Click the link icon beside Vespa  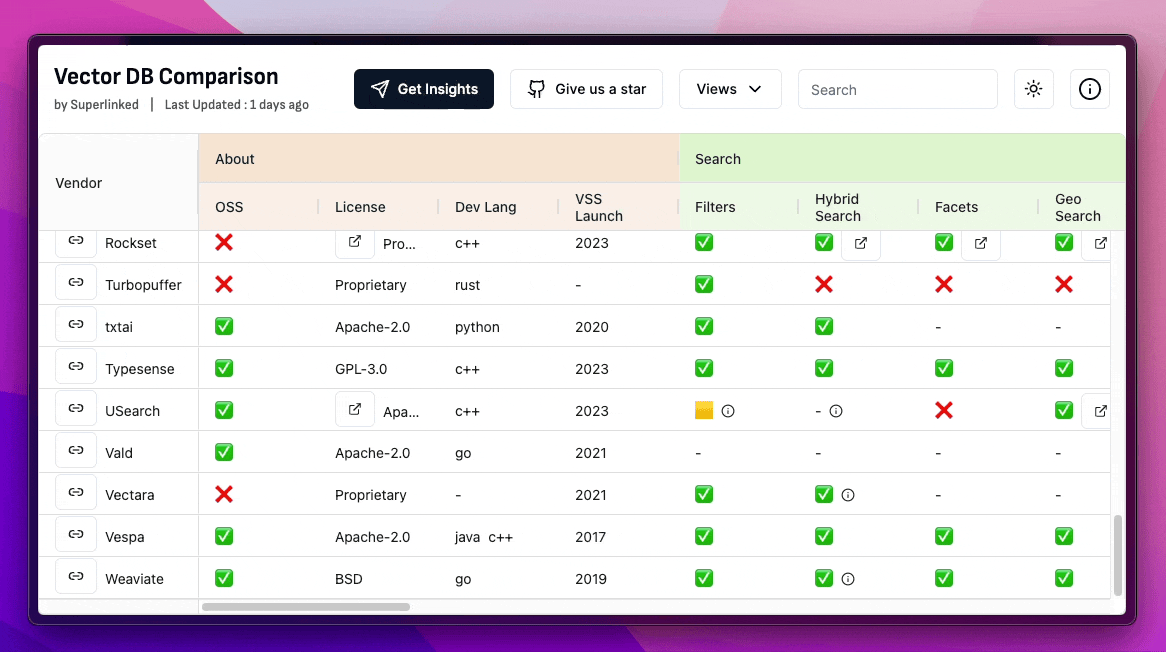pos(76,535)
